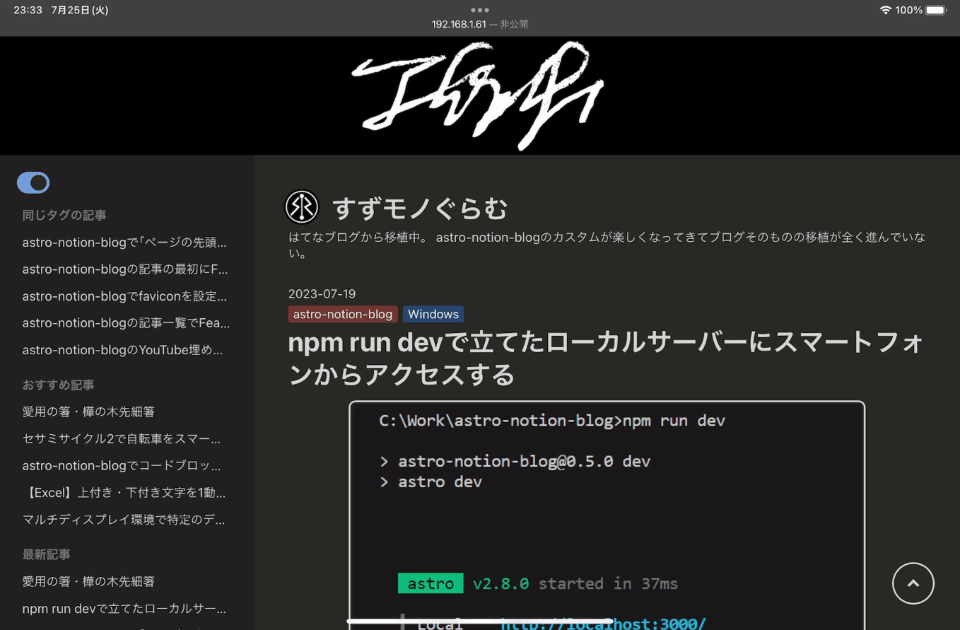Open the すずモノぐらむ blog title link
Viewport: 960px width, 630px height.
[x=420, y=209]
